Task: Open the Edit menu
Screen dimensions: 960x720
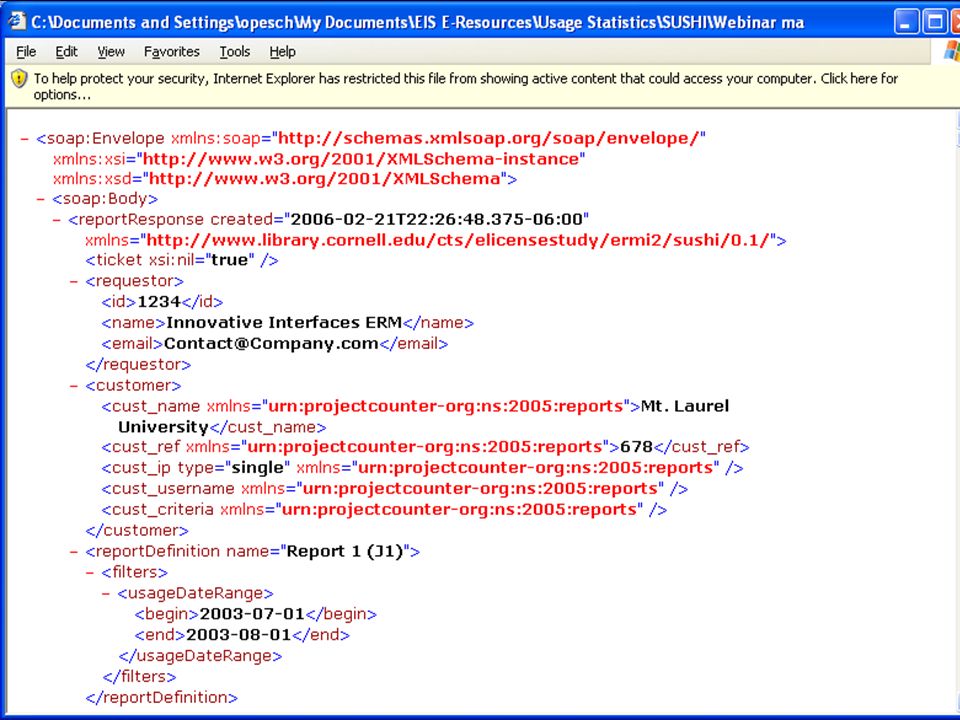Action: pos(66,52)
